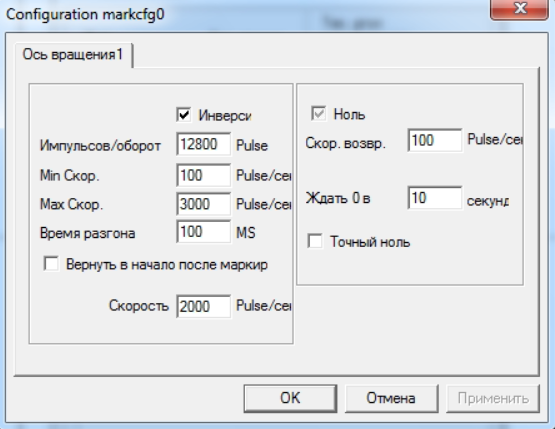Click the Max Скор. label
Screen dimensions: 555x429
tap(71, 204)
